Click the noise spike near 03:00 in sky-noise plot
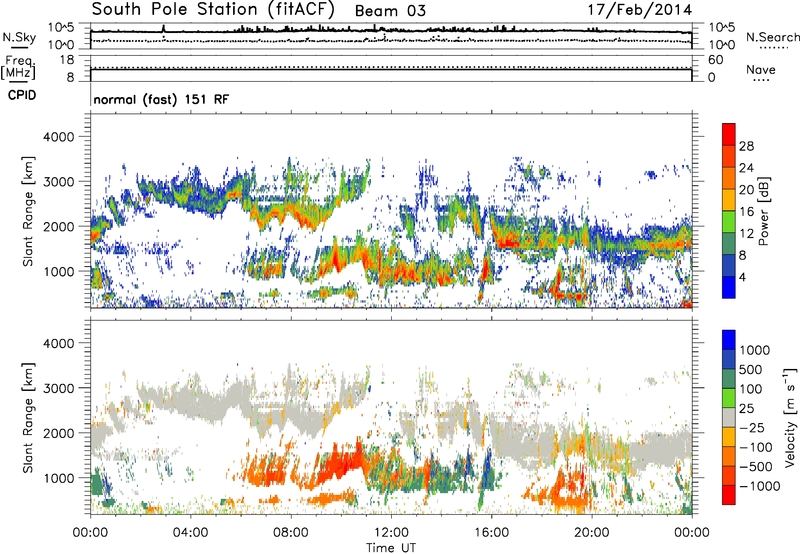This screenshot has width=800, height=554. pos(163,28)
